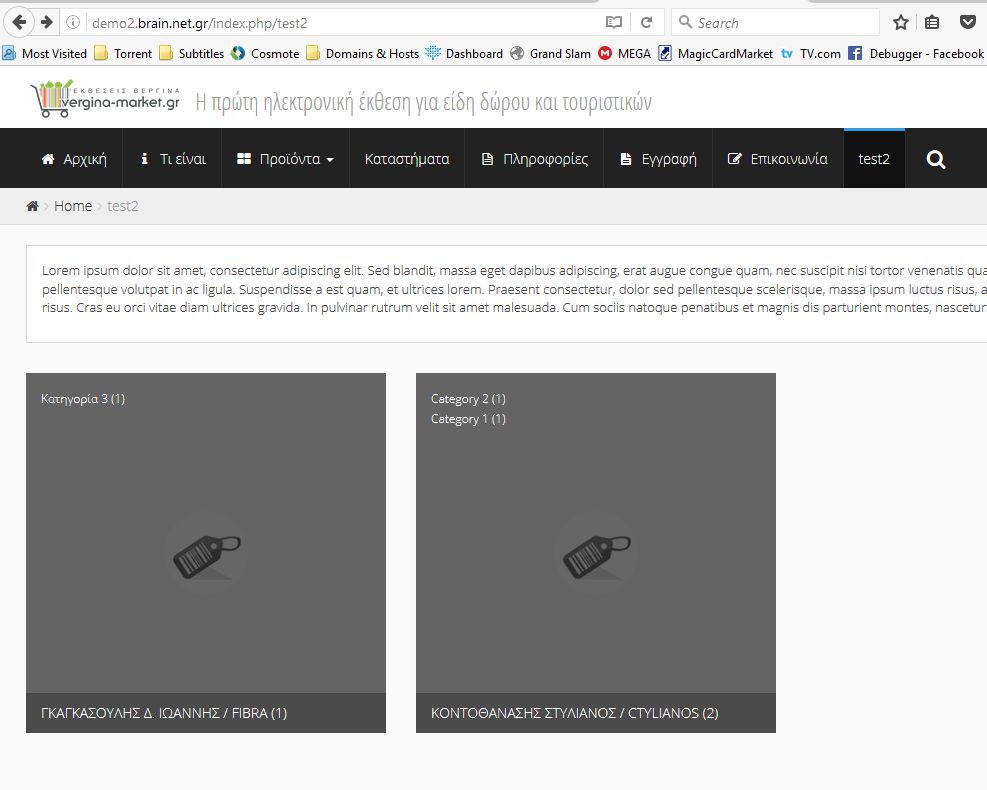This screenshot has height=790, width=987.
Task: Open Επικοινωνία menu item
Action: [777, 159]
